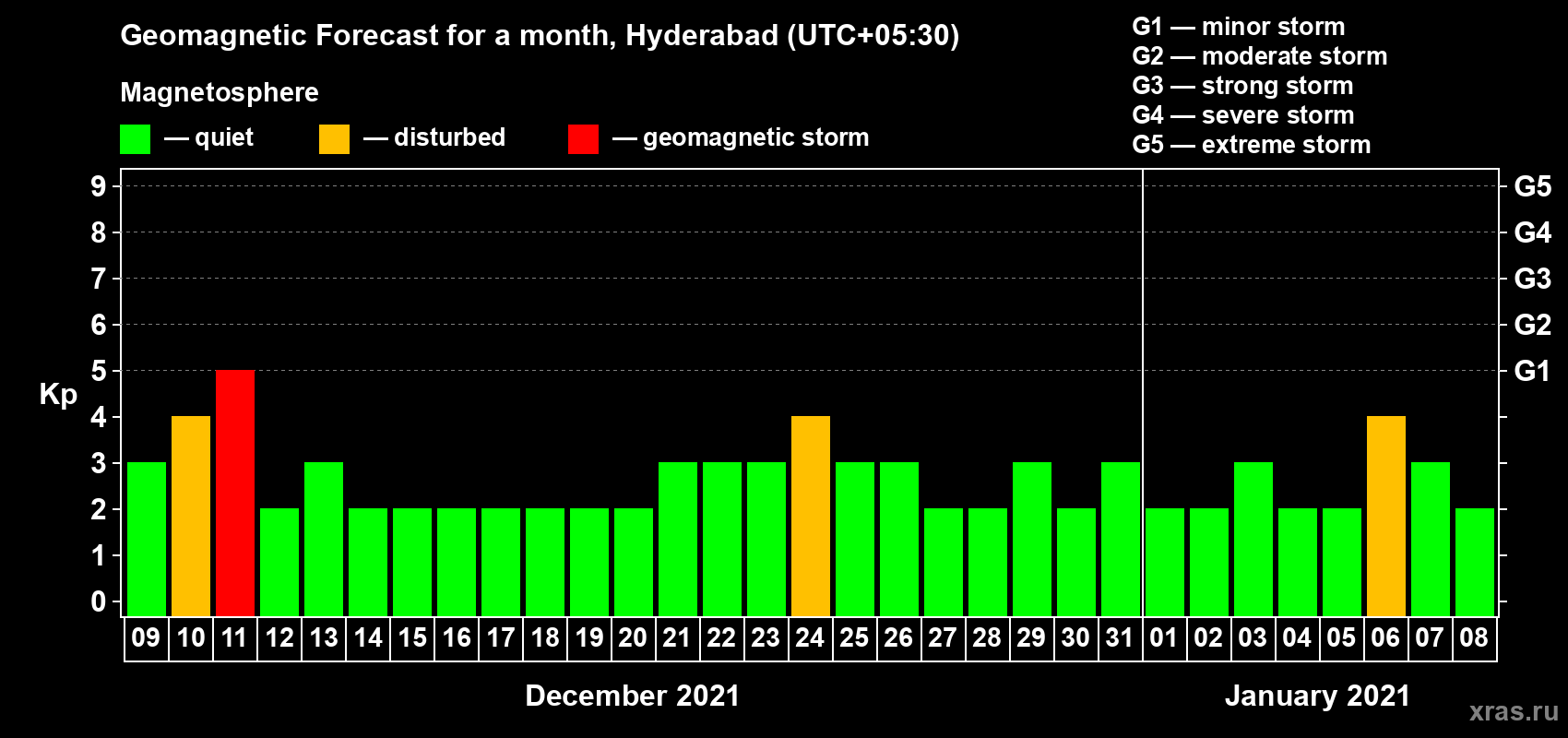Click the date label 01 in January

1164,637
